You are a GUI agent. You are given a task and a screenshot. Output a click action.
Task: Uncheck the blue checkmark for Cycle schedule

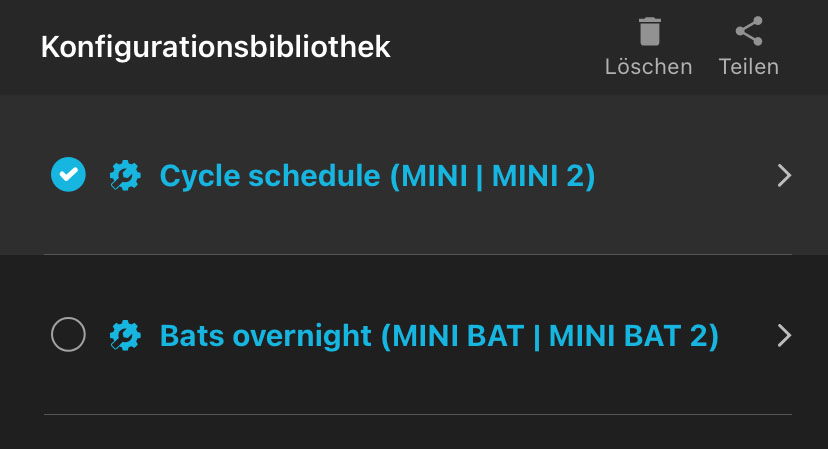[68, 175]
